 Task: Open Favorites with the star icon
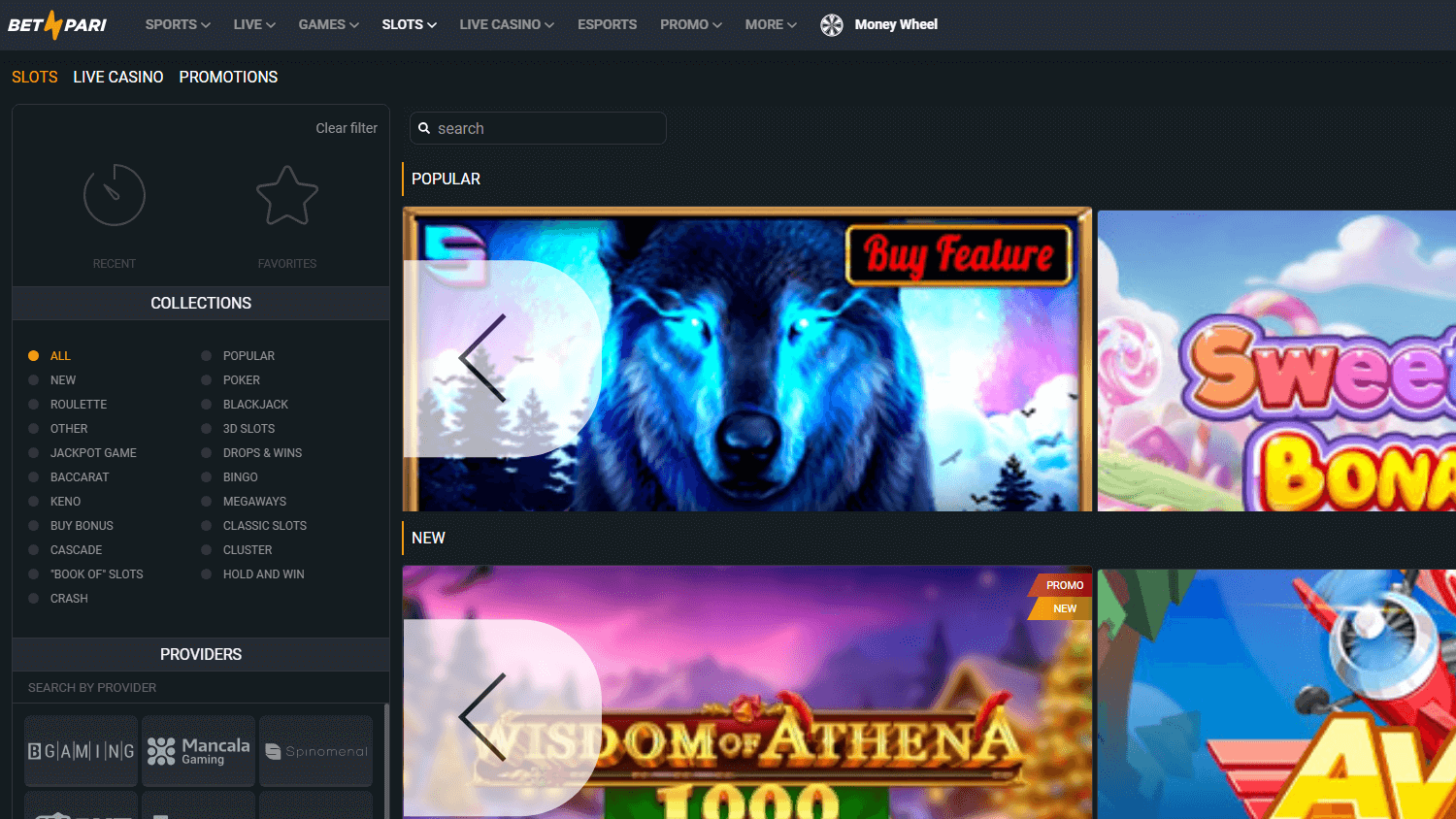(286, 194)
